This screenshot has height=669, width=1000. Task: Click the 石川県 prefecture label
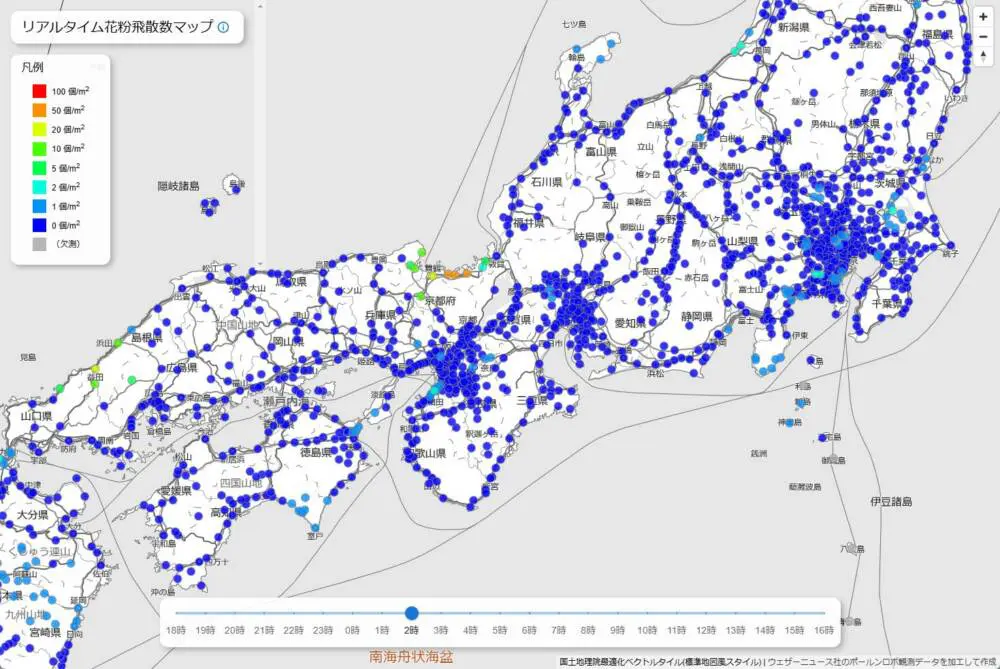click(547, 182)
